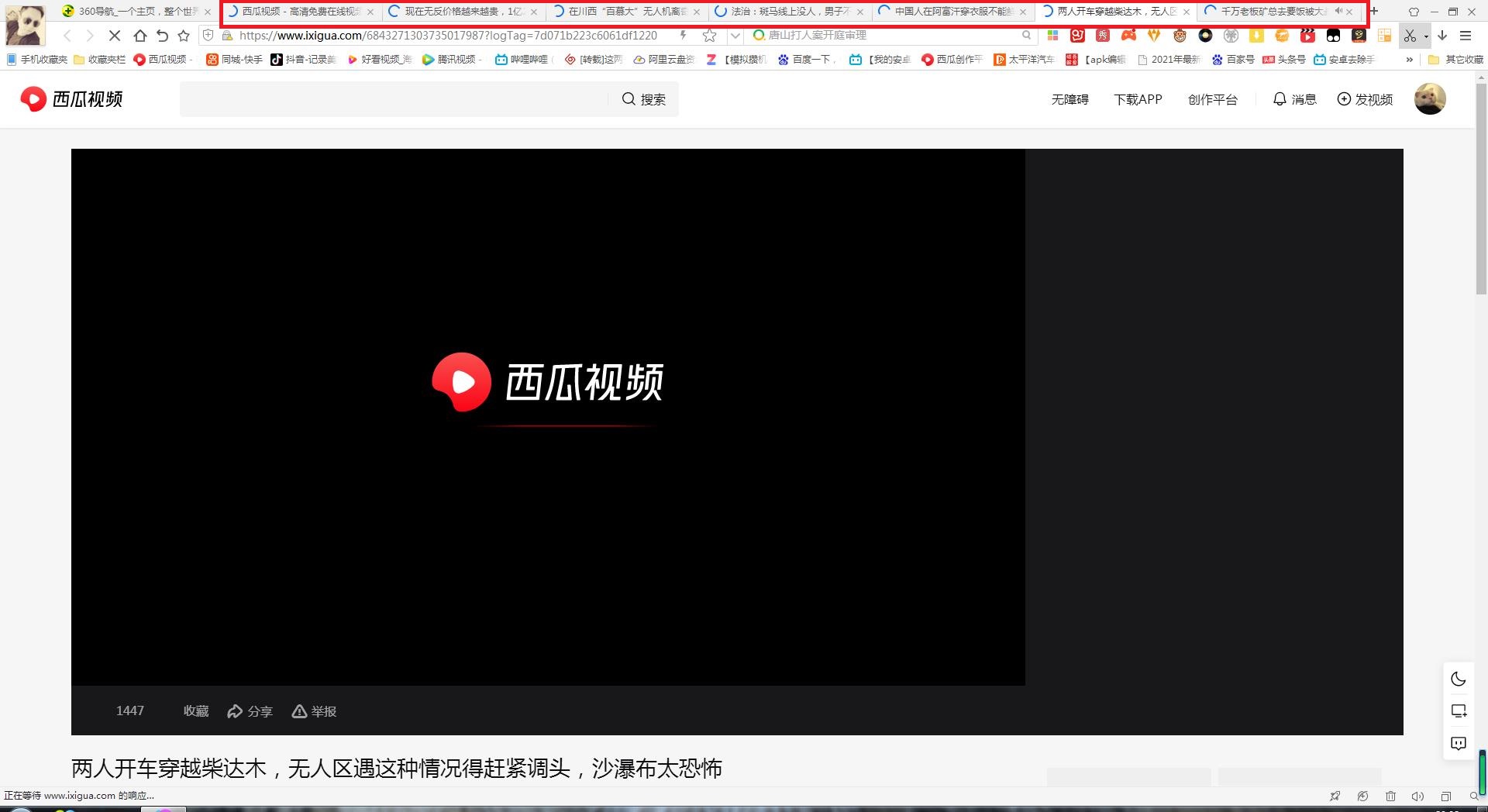
Task: Open a new tab with the plus button
Action: tap(1373, 11)
